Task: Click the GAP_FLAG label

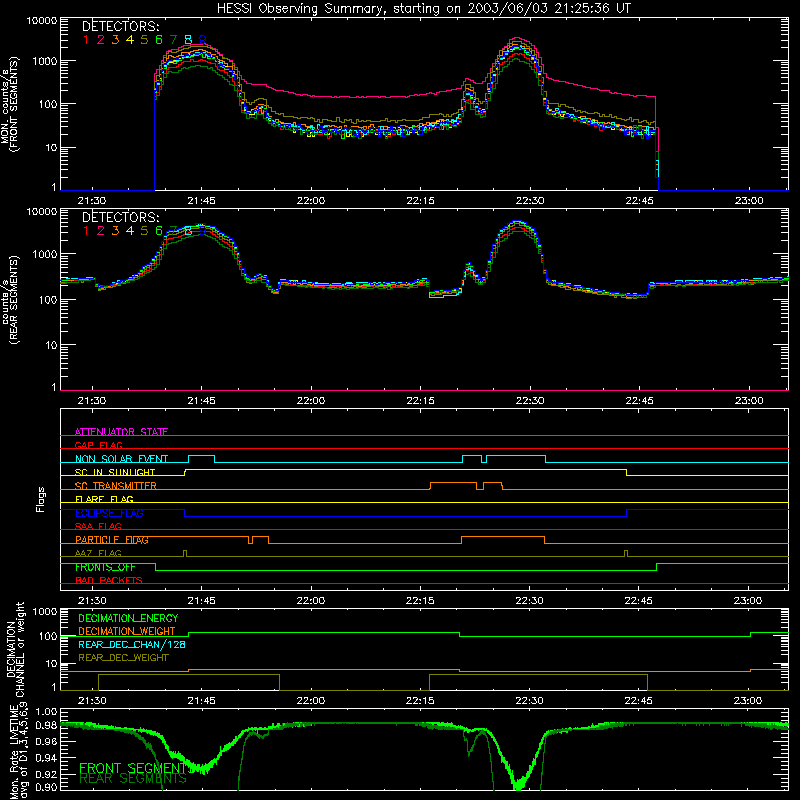Action: point(98,445)
